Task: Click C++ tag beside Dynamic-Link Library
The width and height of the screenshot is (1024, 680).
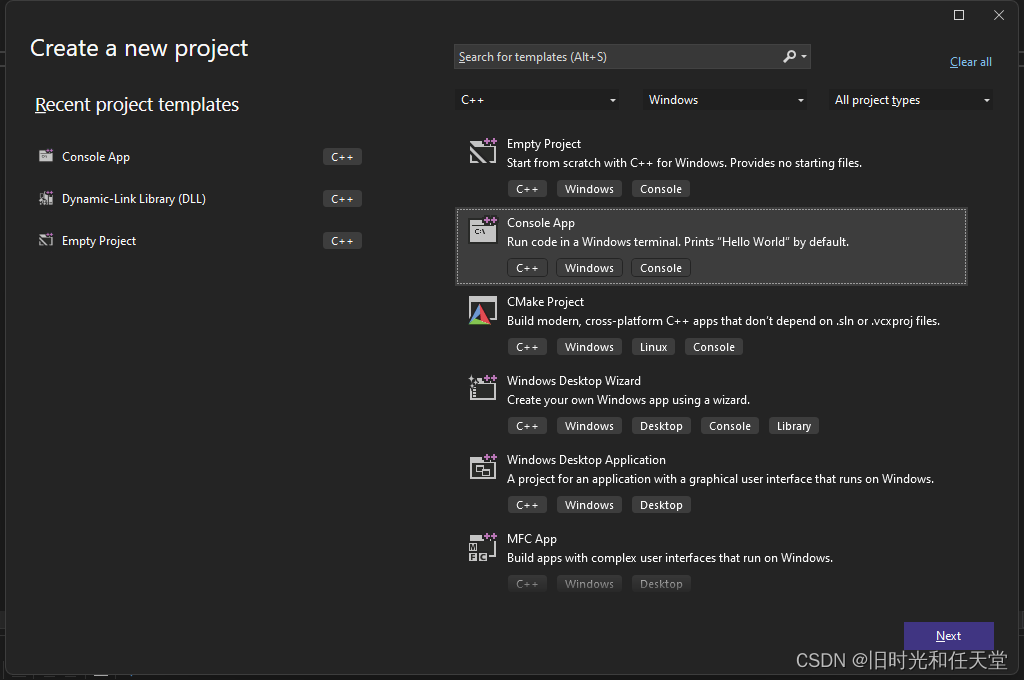Action: click(x=342, y=199)
